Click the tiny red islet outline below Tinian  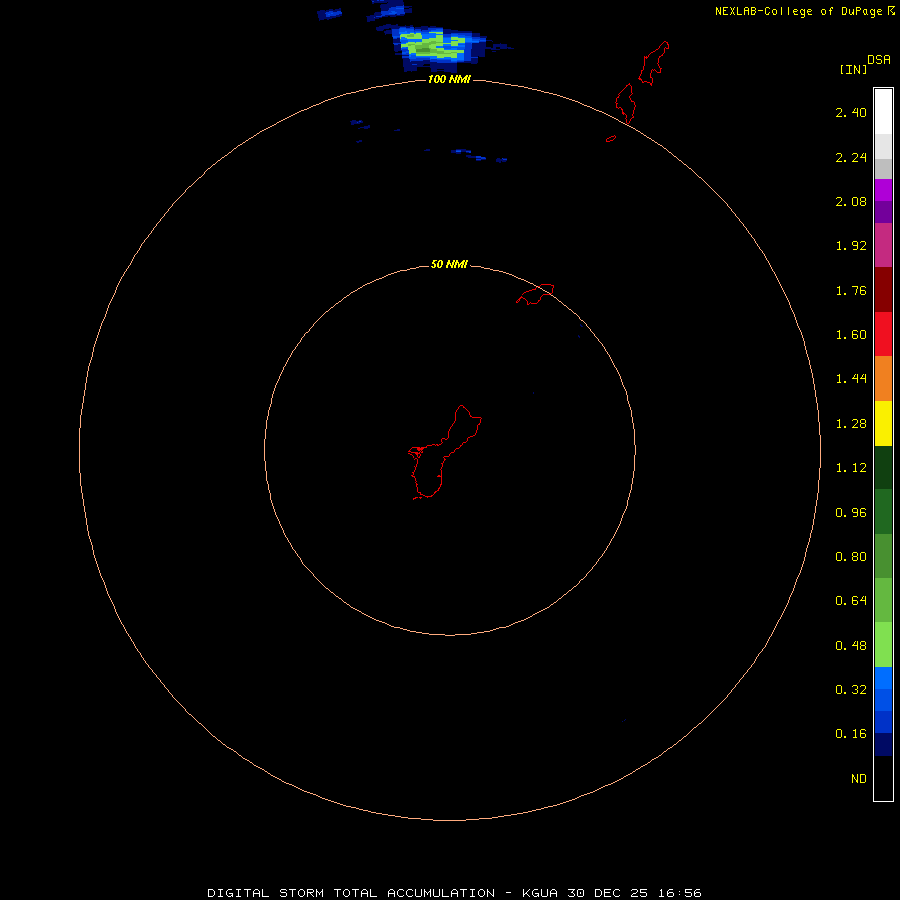click(x=611, y=138)
